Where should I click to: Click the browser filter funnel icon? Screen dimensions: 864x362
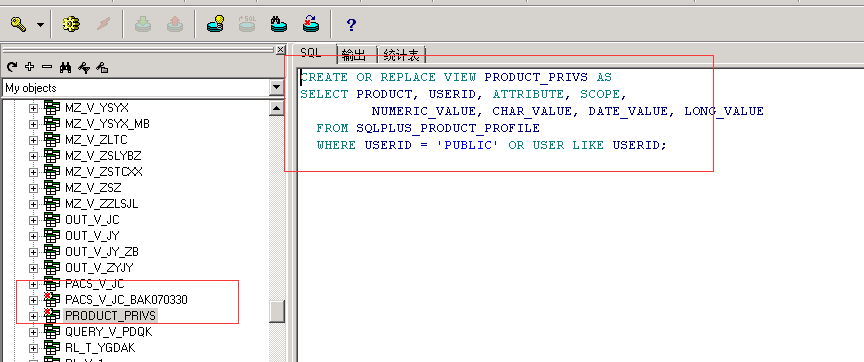[x=84, y=68]
